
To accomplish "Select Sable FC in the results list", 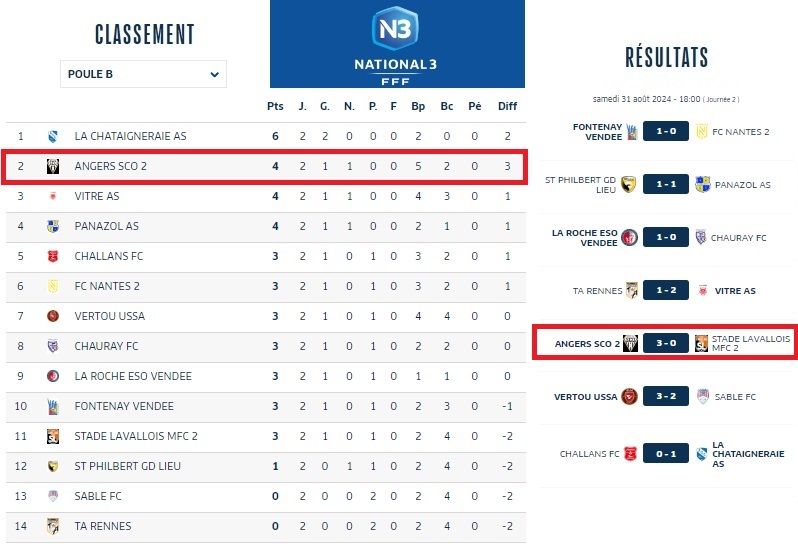I will [733, 397].
